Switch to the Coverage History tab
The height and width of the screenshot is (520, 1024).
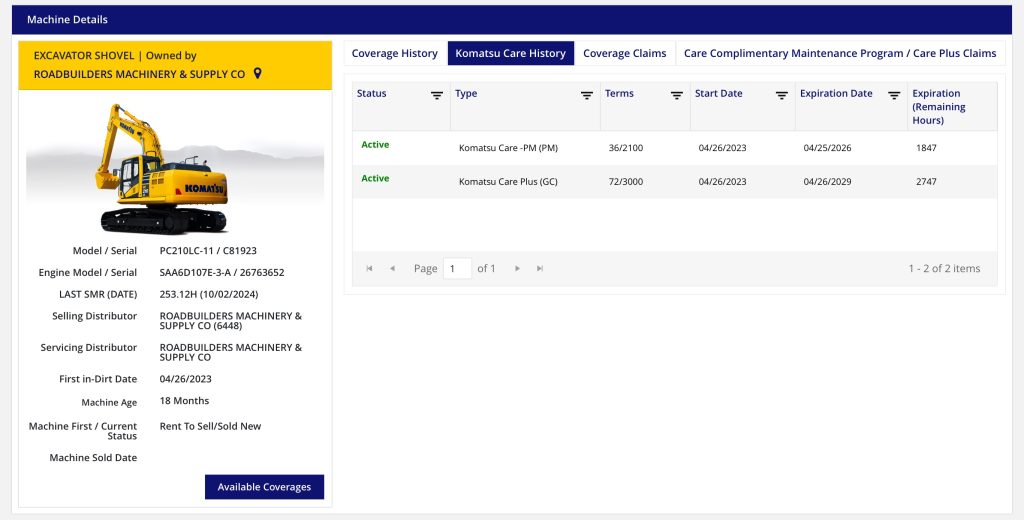[x=395, y=53]
